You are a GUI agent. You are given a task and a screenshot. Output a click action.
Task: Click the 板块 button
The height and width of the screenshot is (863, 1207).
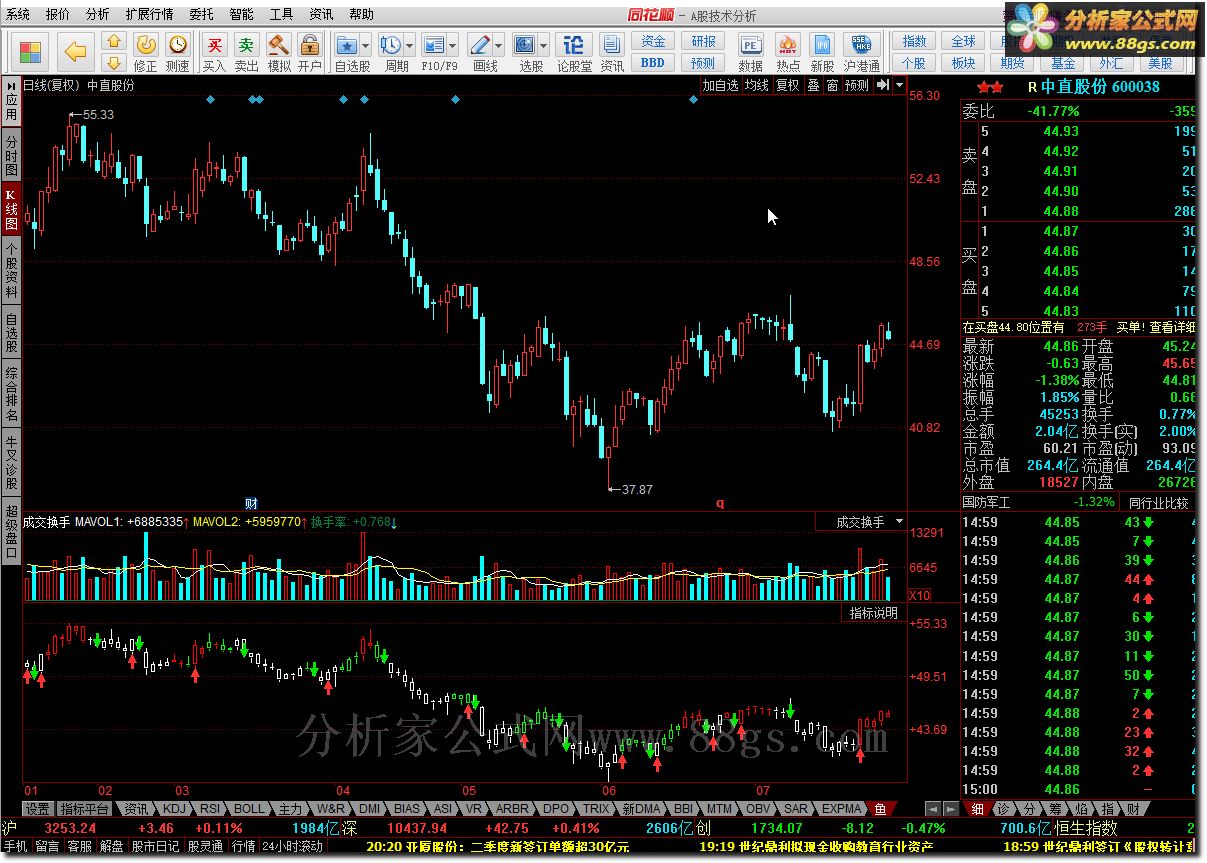963,63
